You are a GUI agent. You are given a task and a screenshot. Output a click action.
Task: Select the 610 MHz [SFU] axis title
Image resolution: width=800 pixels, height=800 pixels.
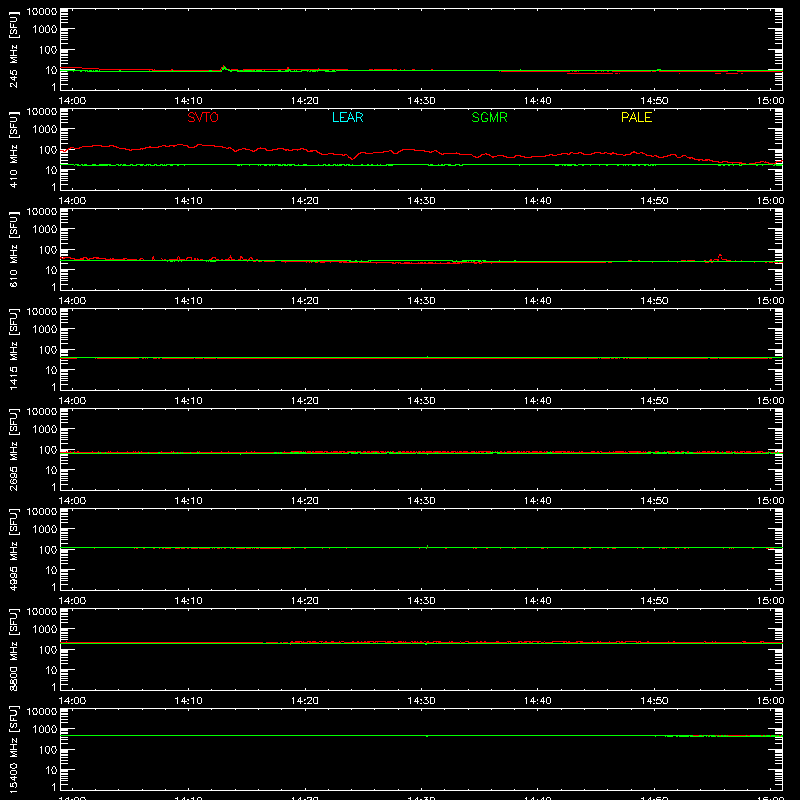[x=13, y=249]
